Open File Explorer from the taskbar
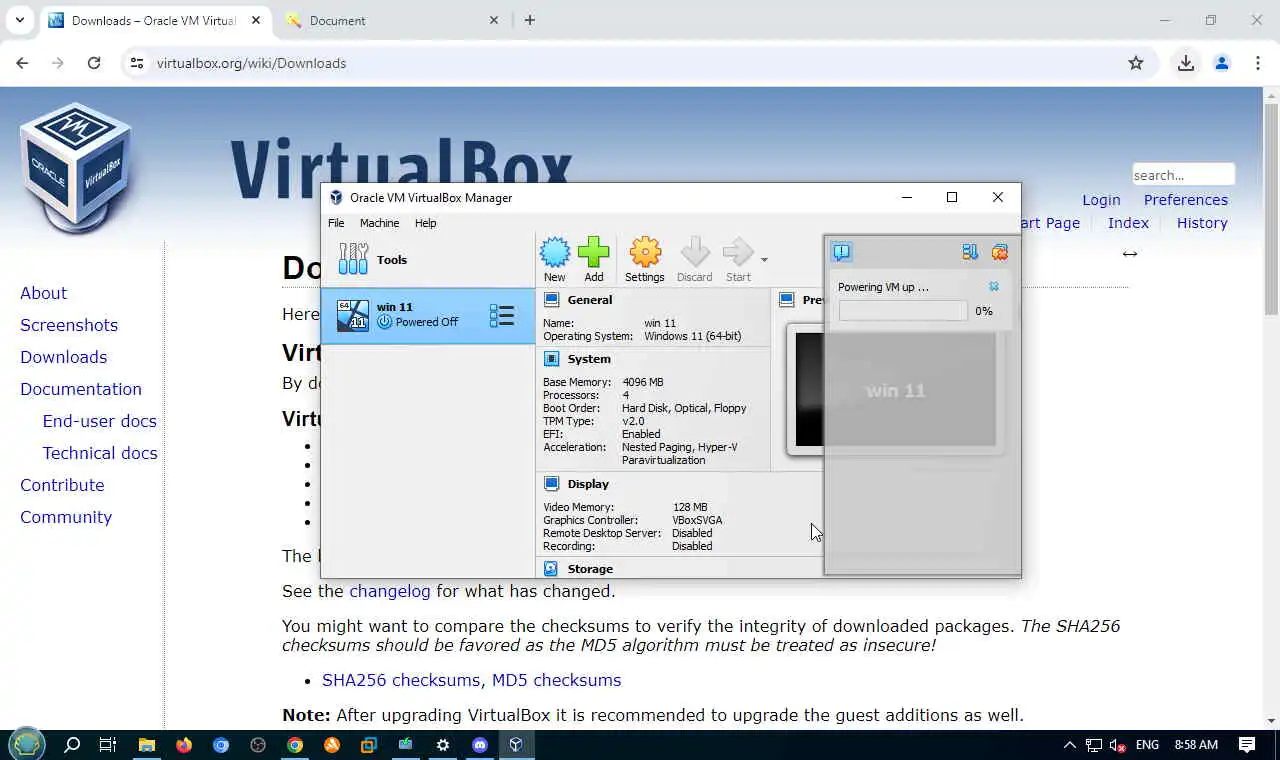 (147, 745)
